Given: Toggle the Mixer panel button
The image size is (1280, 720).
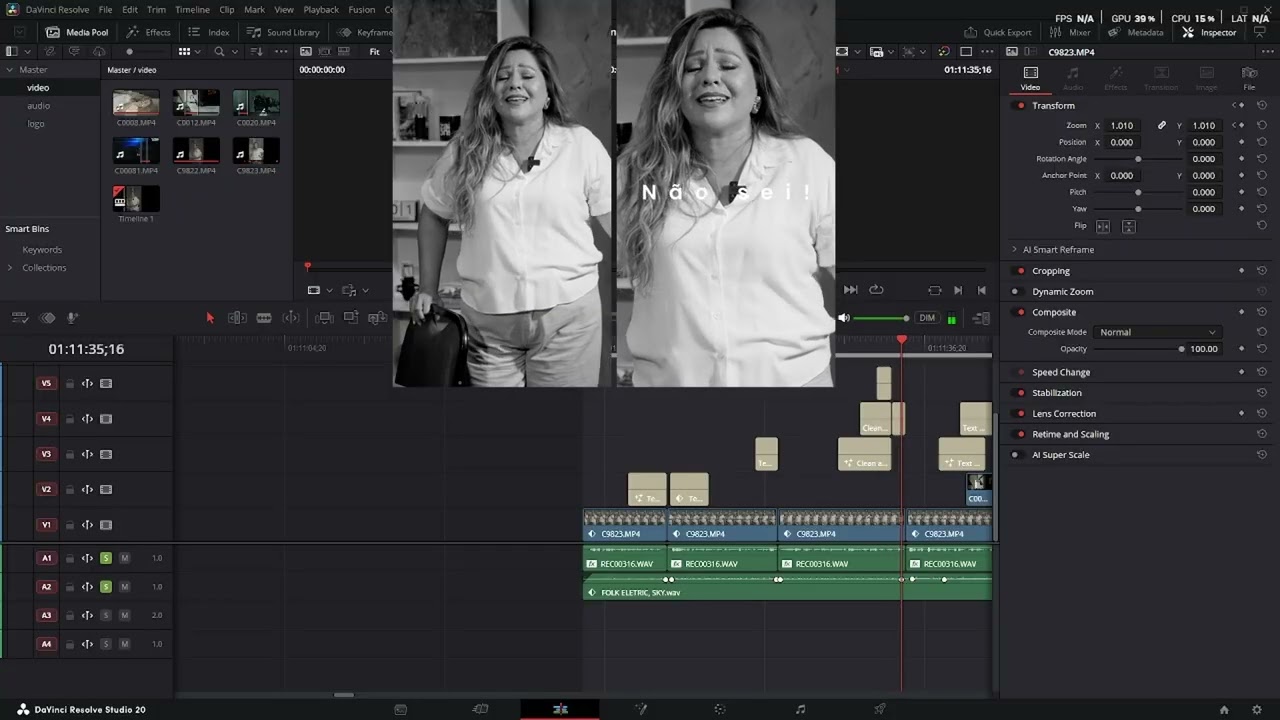Looking at the screenshot, I should (1070, 32).
